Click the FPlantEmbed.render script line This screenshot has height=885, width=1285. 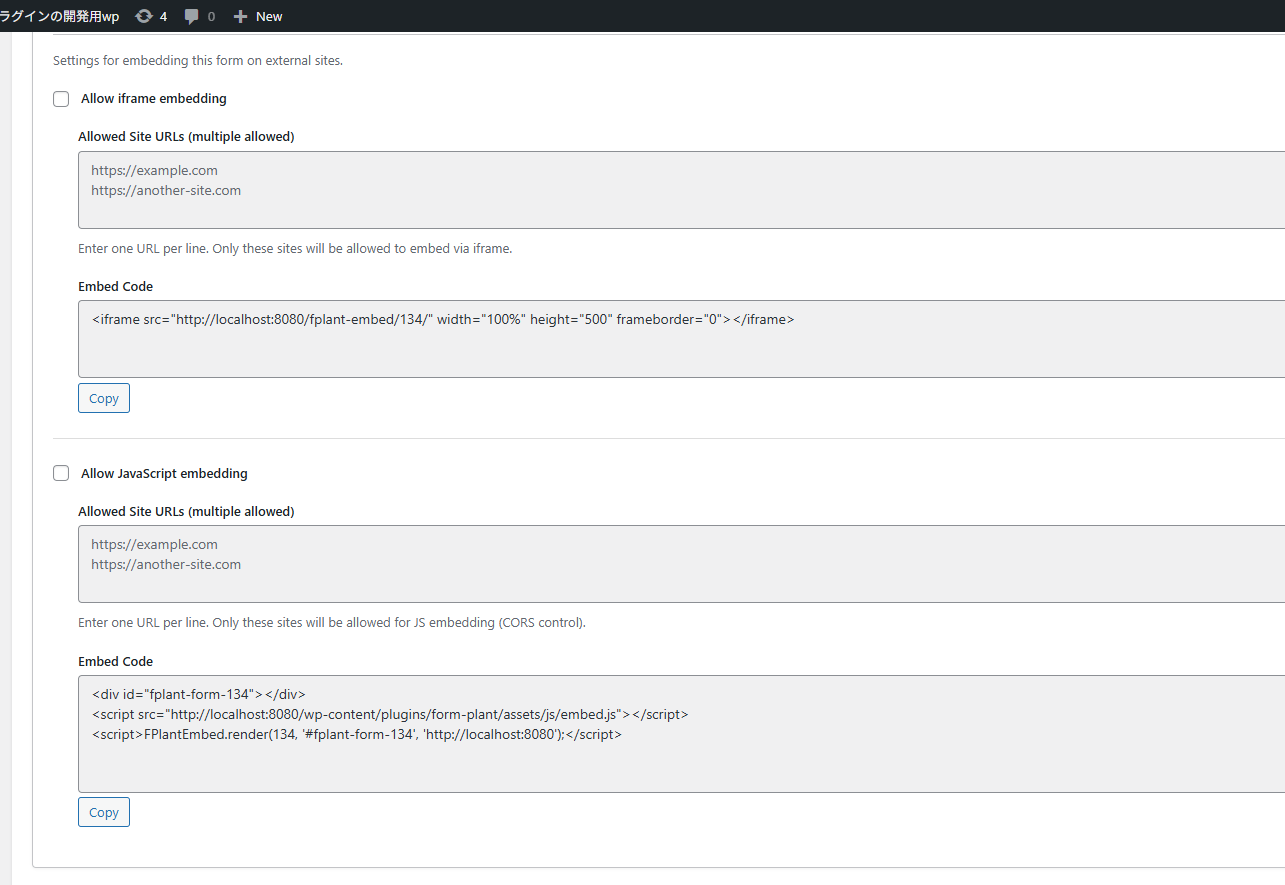click(357, 734)
